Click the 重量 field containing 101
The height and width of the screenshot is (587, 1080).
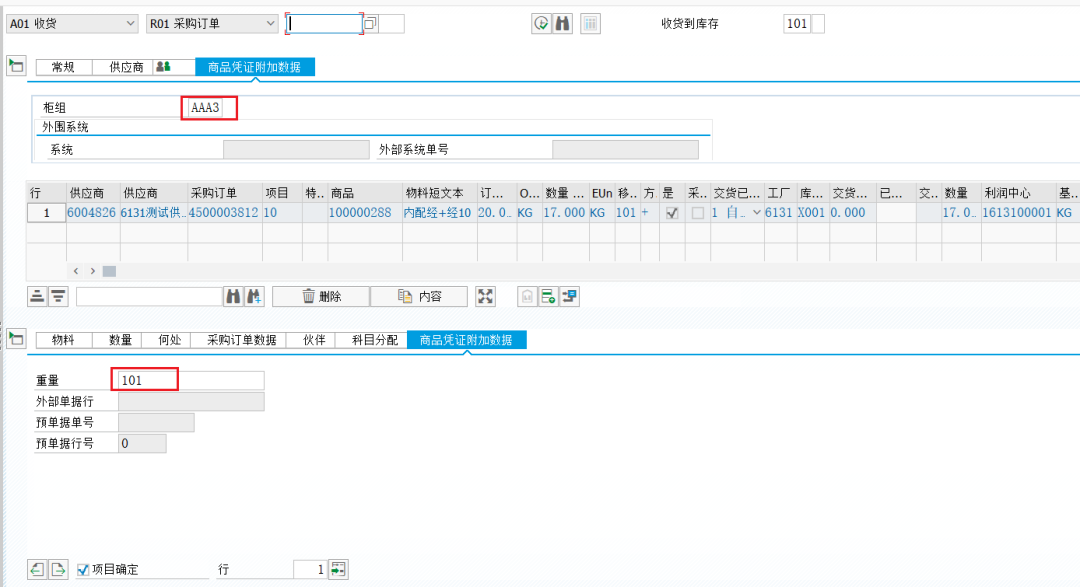click(191, 380)
